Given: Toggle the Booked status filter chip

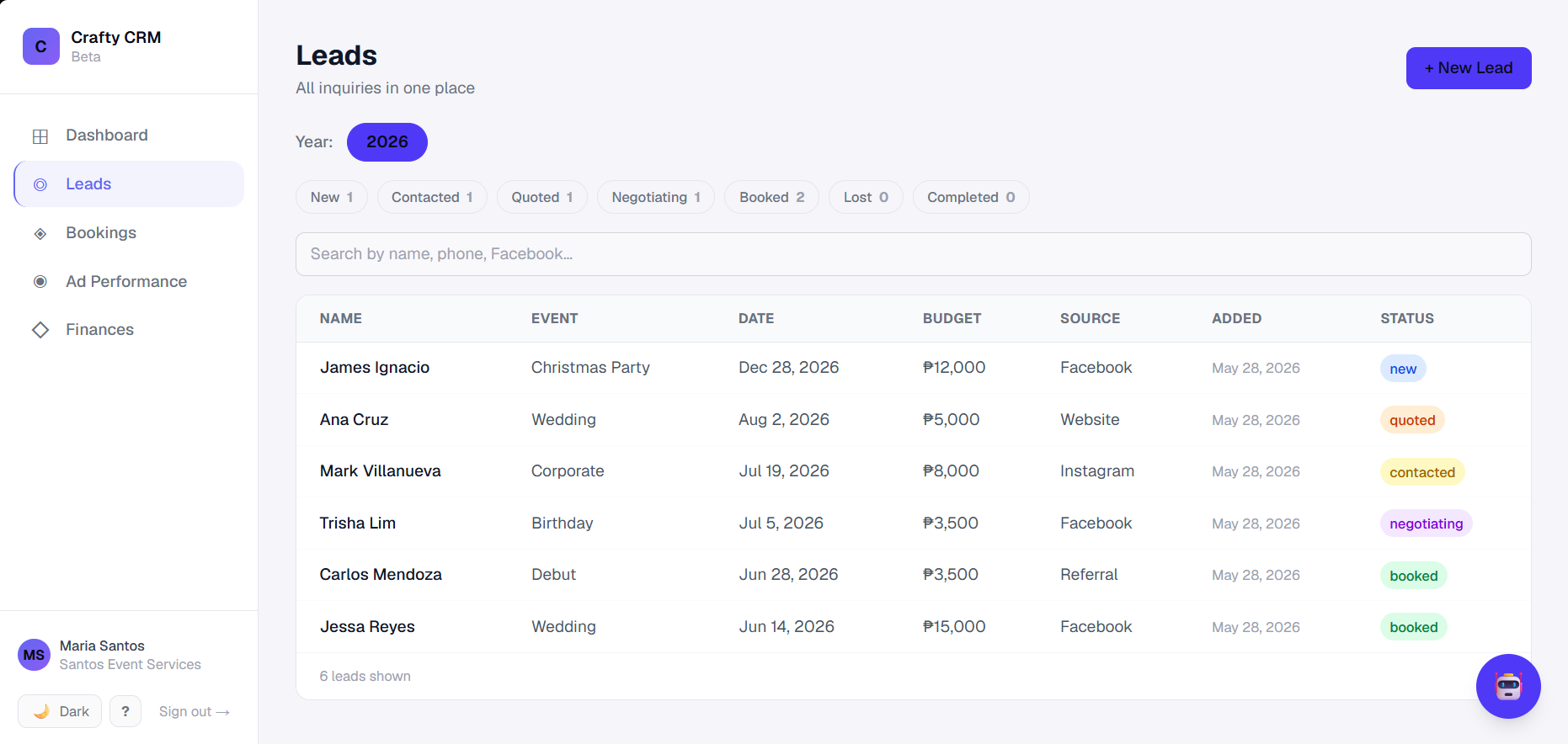Looking at the screenshot, I should [x=772, y=197].
